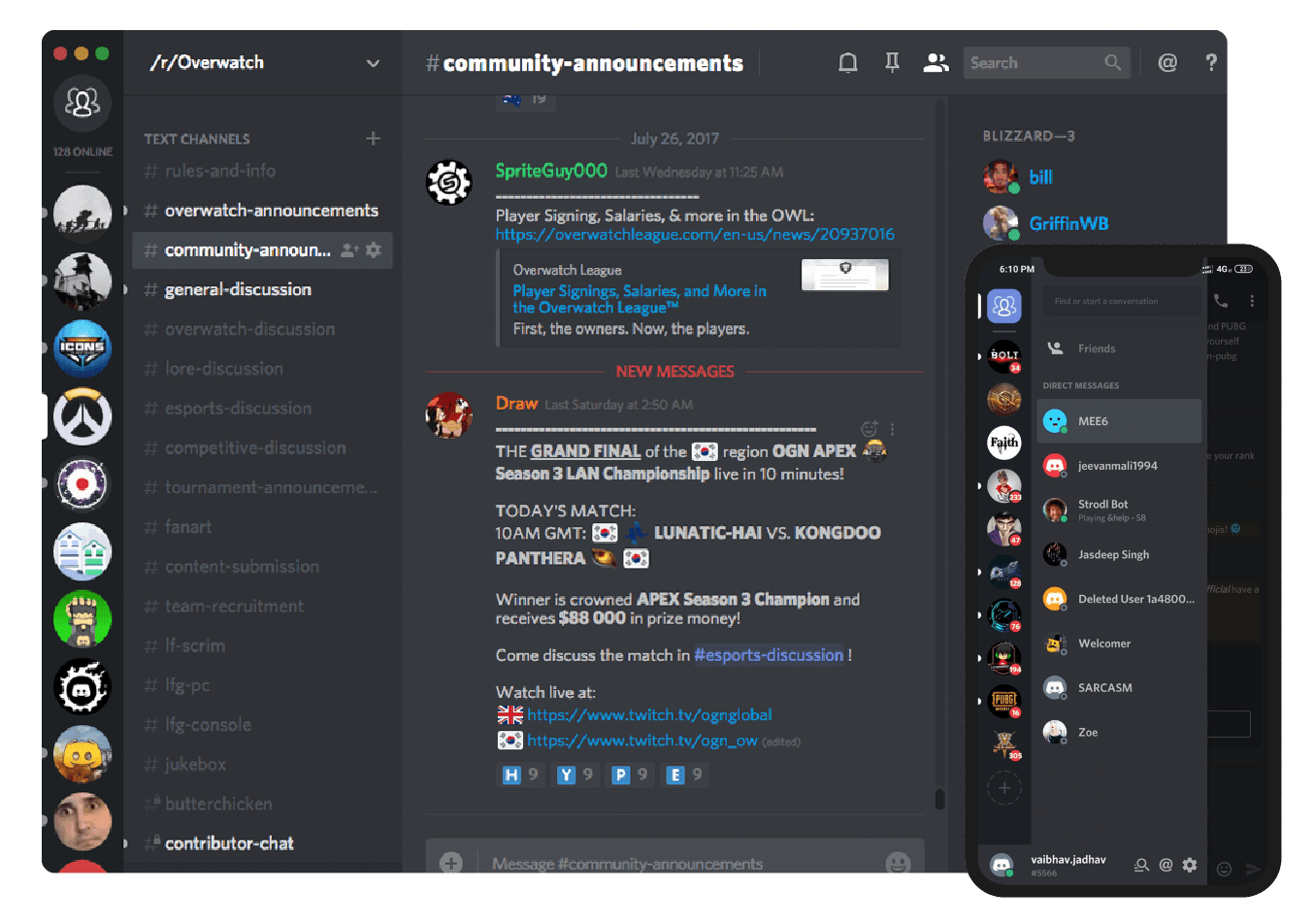Mute notifications with the bell icon

click(x=847, y=62)
